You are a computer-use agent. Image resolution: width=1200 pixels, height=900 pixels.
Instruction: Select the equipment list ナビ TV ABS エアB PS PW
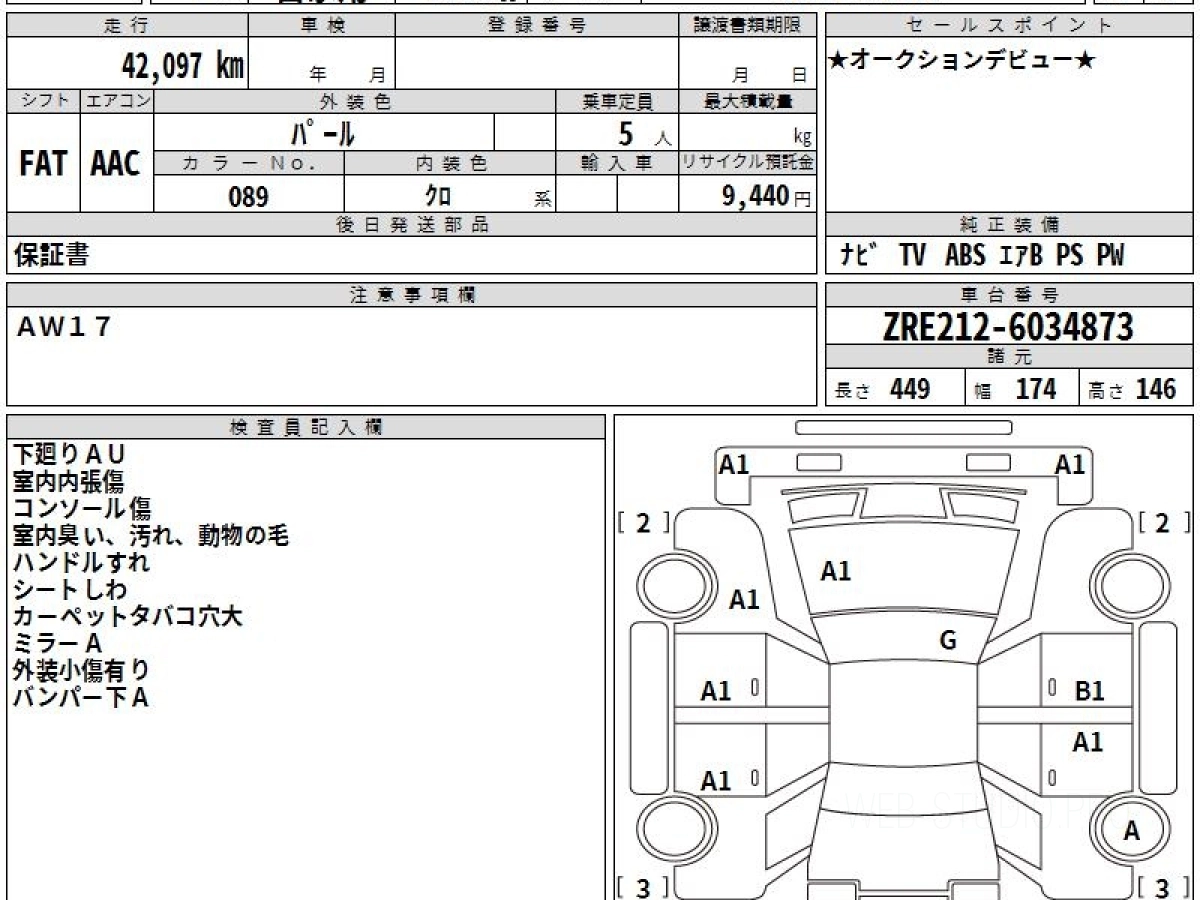coord(982,256)
